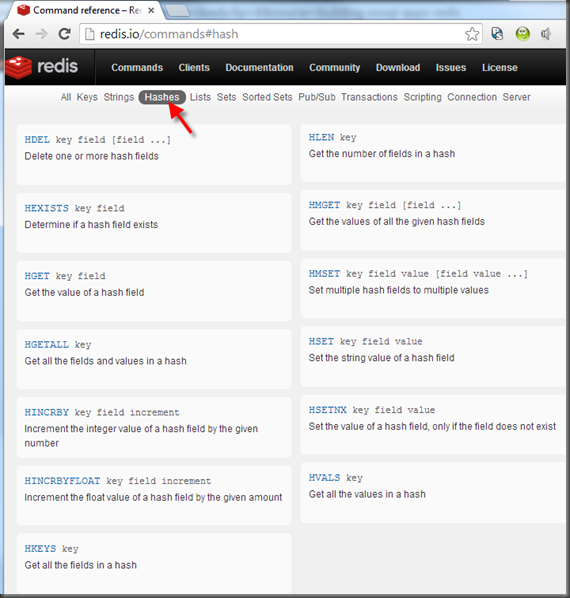The height and width of the screenshot is (598, 570).
Task: Open the Download page
Action: click(398, 68)
